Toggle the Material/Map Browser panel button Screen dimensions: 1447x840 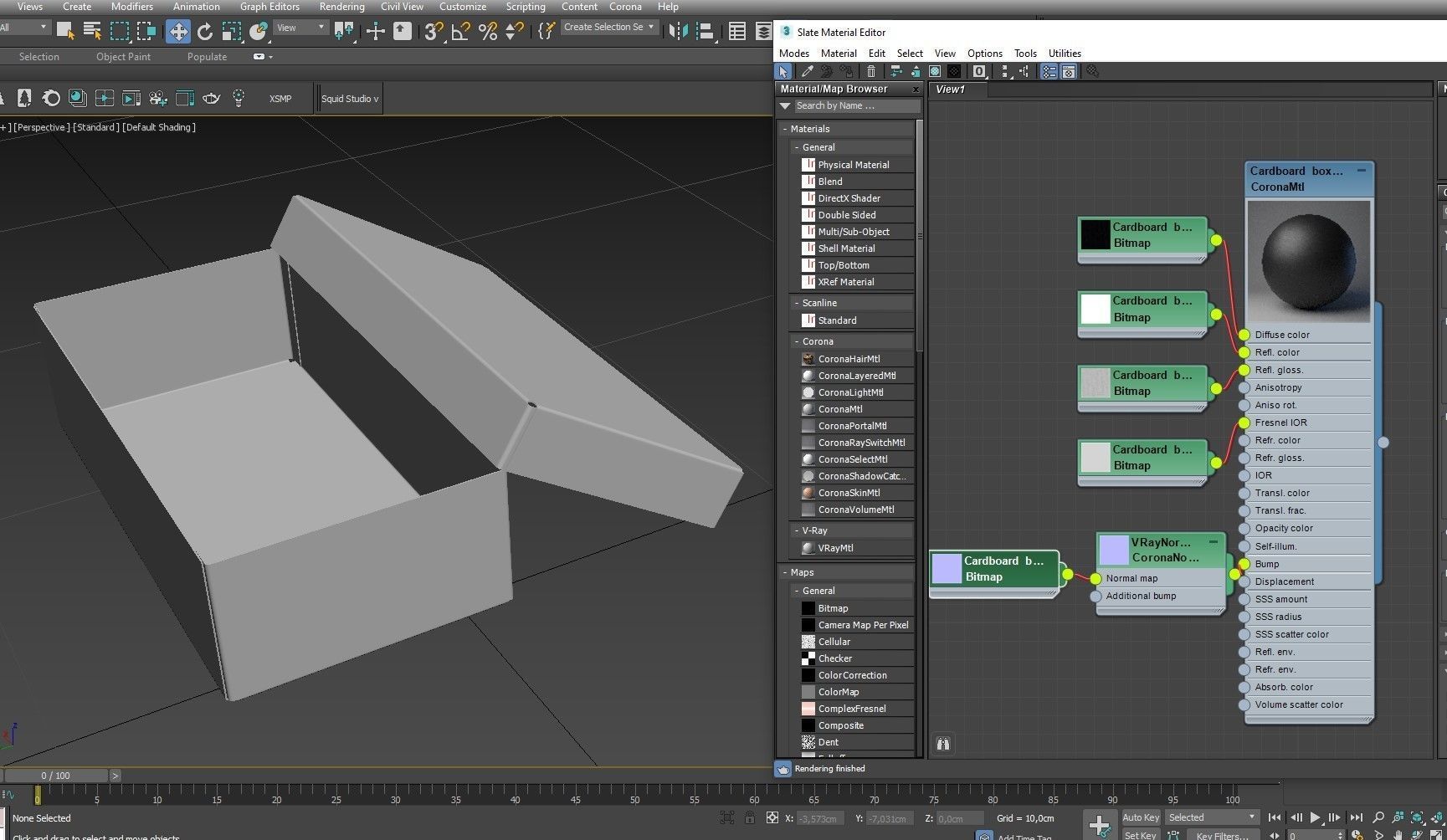pyautogui.click(x=1049, y=72)
